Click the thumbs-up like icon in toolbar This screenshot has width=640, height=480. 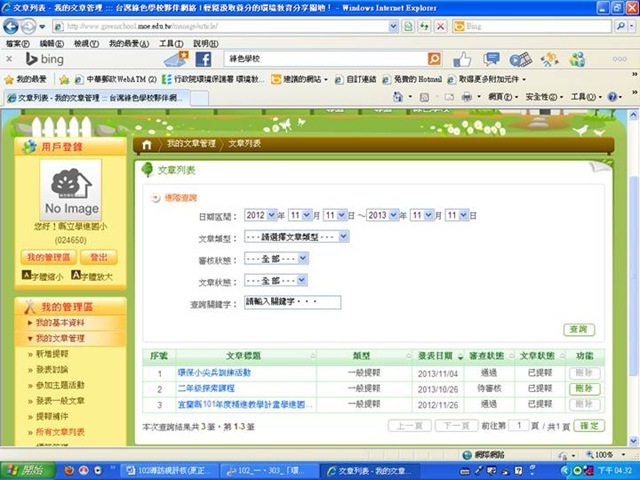462,60
